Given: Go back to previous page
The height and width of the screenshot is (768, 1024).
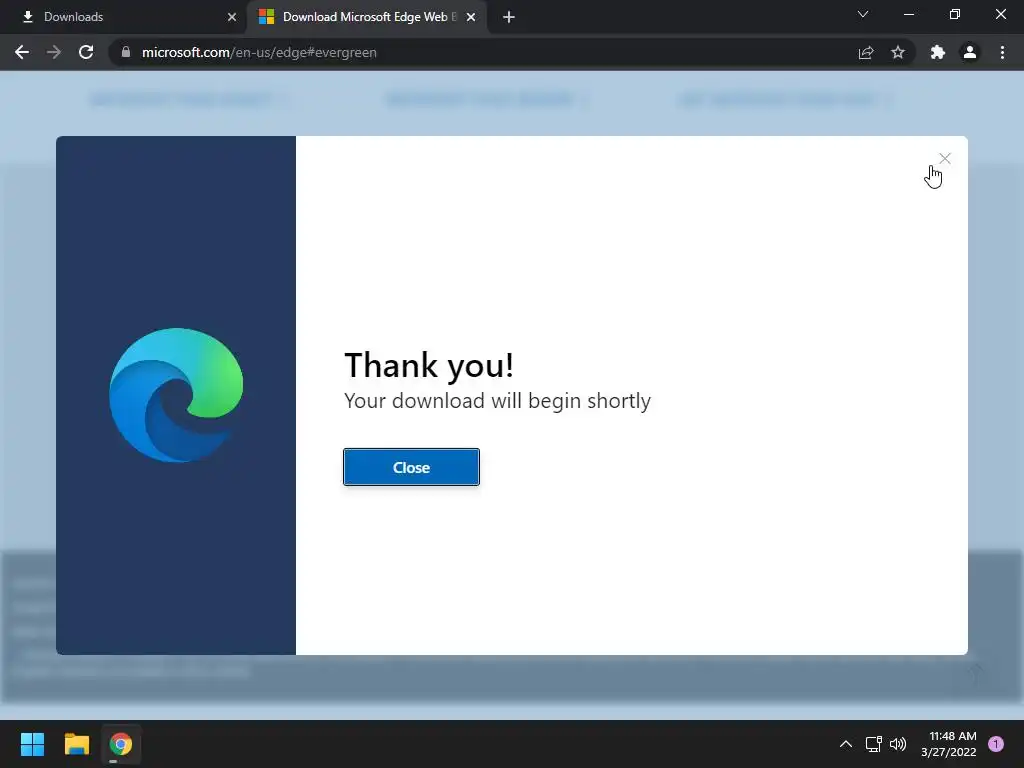Looking at the screenshot, I should (22, 52).
